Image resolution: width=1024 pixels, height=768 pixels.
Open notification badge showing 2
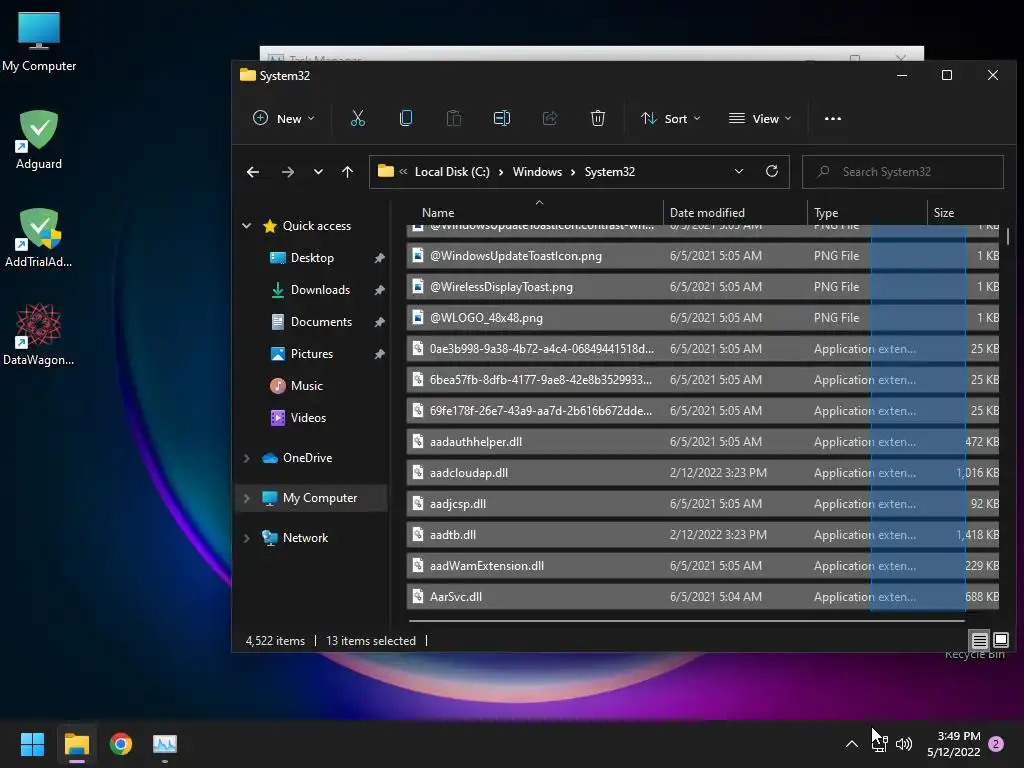coord(996,744)
